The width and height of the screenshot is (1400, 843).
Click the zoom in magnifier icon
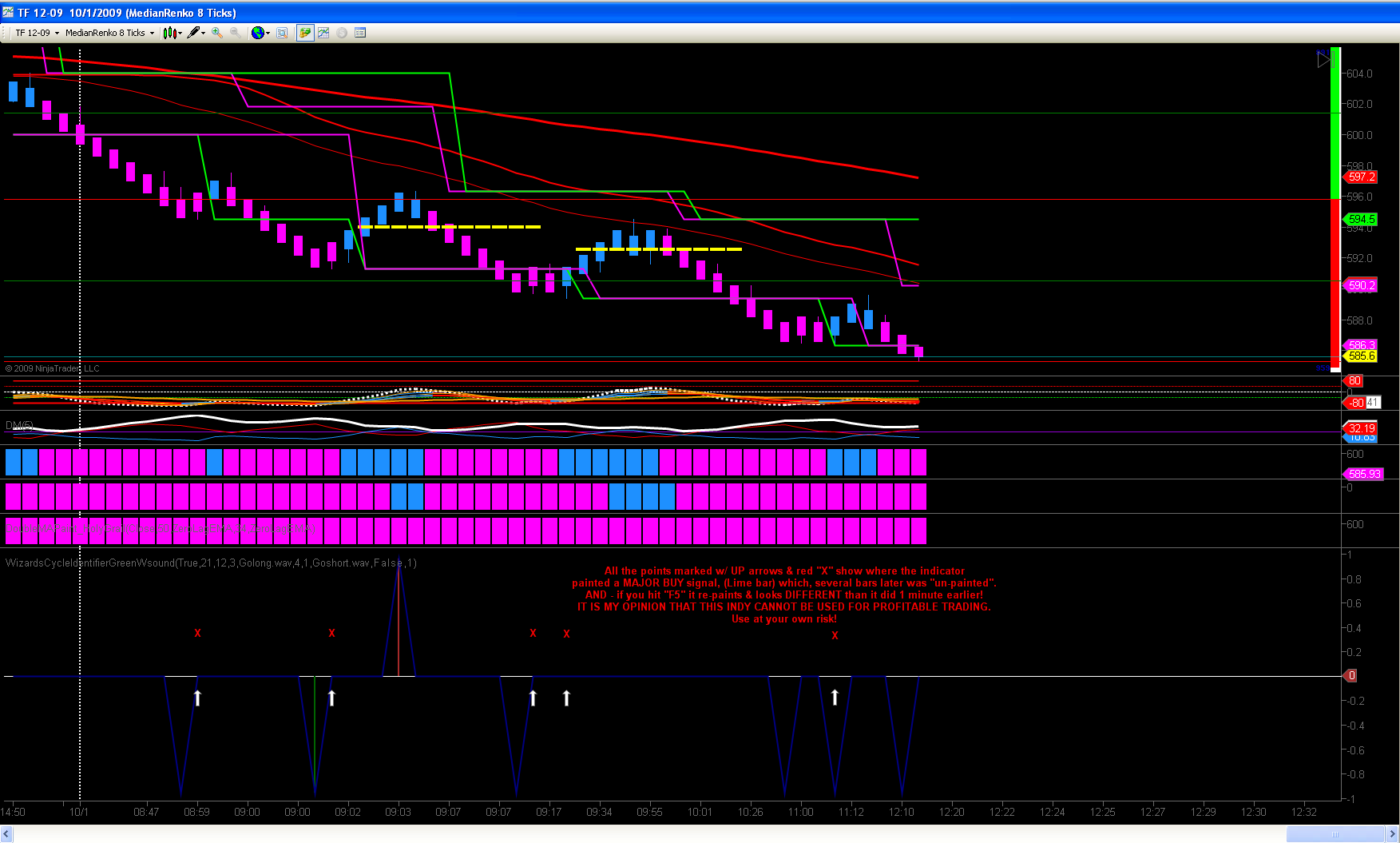[216, 33]
